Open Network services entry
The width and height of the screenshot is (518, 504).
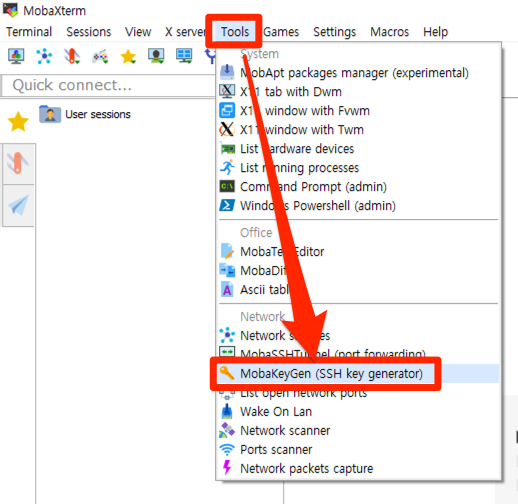358,336
